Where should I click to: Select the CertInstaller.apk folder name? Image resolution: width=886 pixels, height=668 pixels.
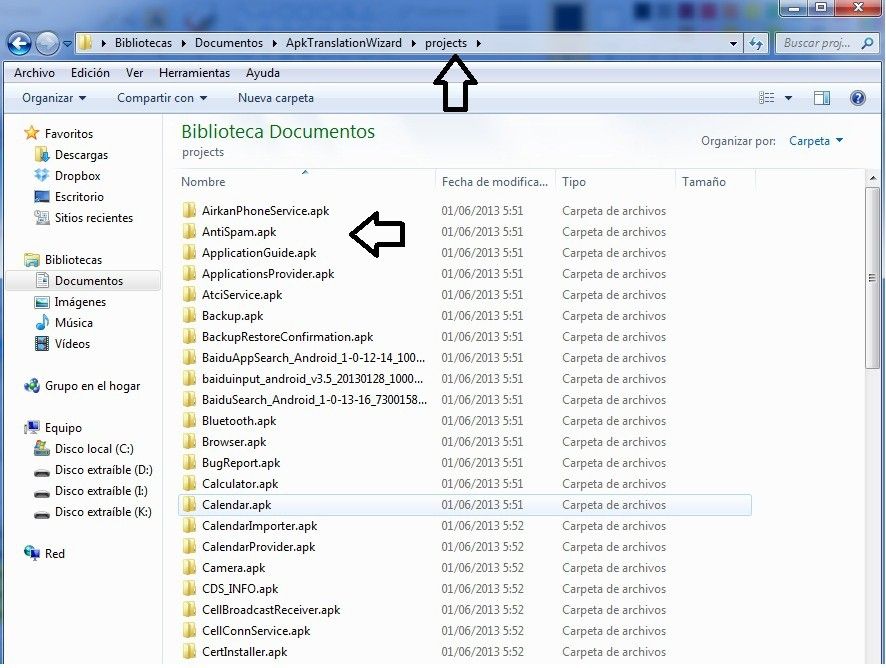tap(245, 652)
